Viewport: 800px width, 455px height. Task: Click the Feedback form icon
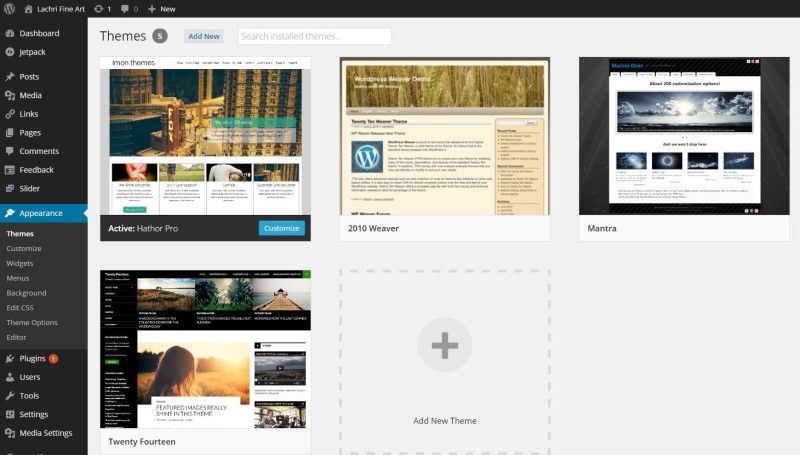(x=10, y=170)
